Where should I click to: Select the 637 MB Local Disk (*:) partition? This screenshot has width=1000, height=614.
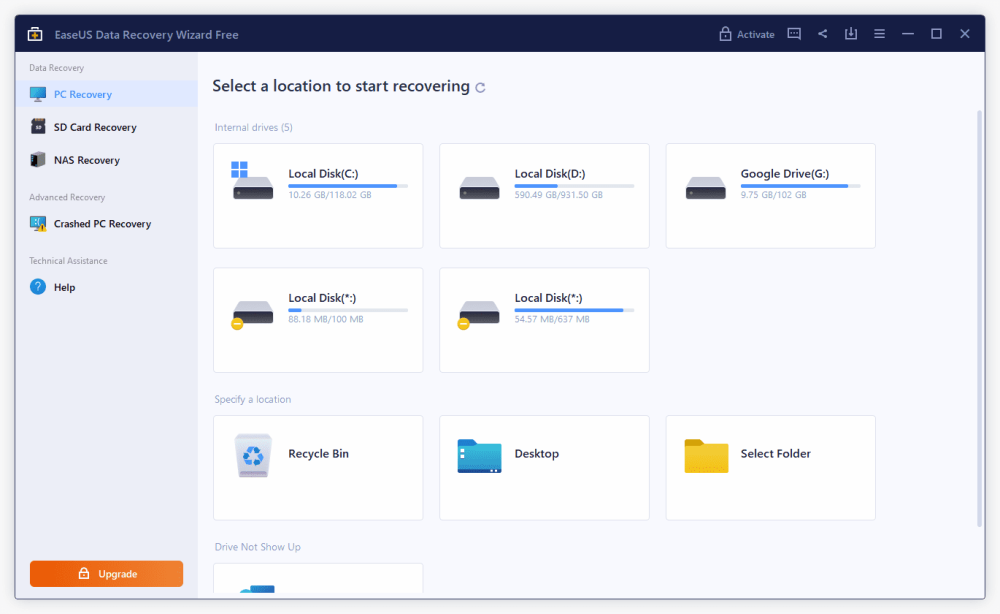(x=544, y=320)
